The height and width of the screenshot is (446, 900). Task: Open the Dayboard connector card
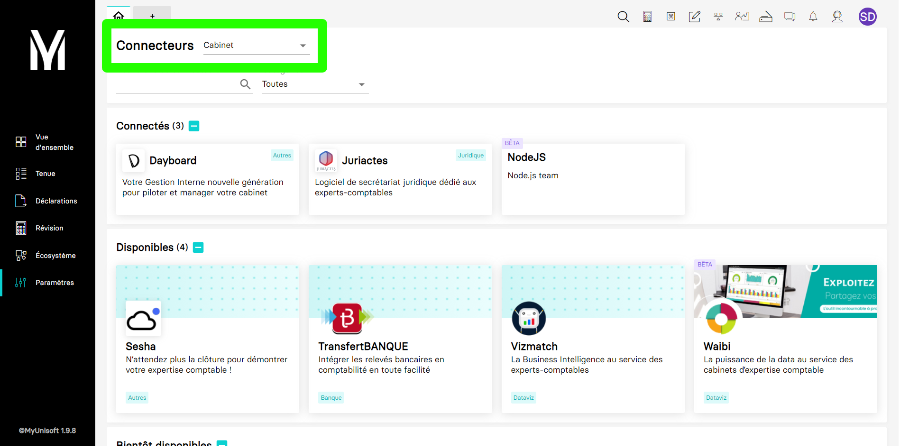207,180
